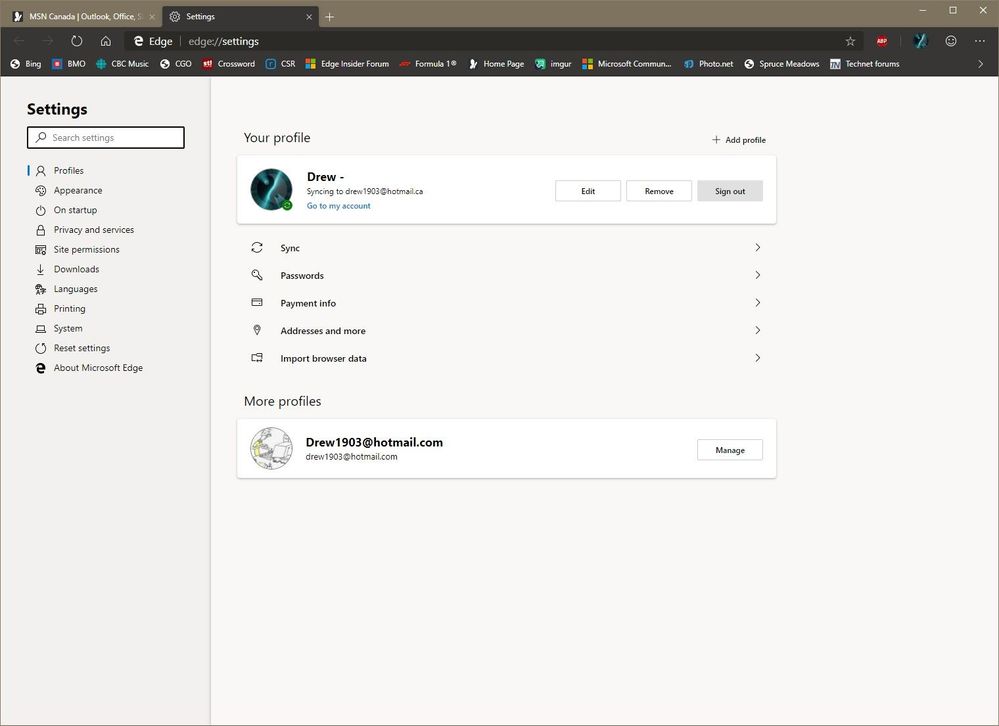Select Profiles in settings sidebar
Image resolution: width=999 pixels, height=726 pixels.
pos(59,171)
